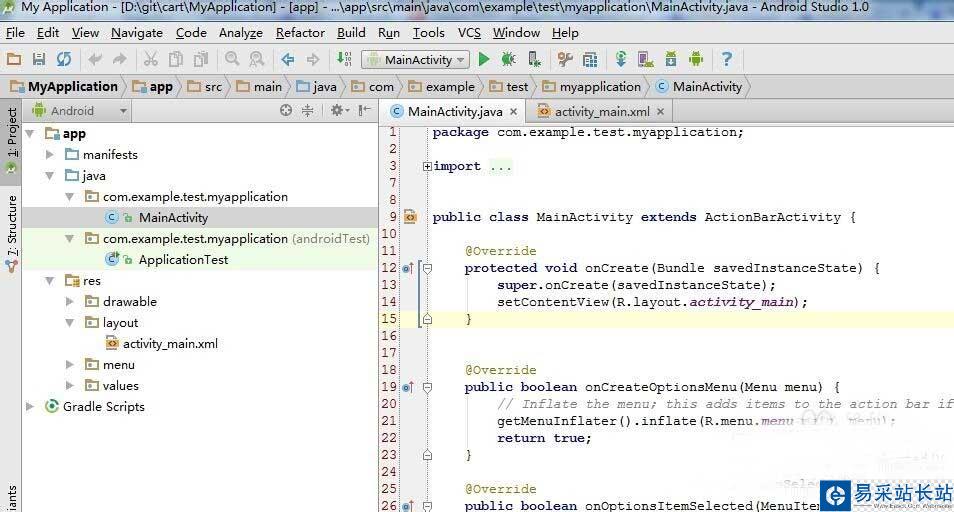Screen dimensions: 954x512
Task: Click the related XML file gutter icon at line 9
Action: (x=411, y=217)
